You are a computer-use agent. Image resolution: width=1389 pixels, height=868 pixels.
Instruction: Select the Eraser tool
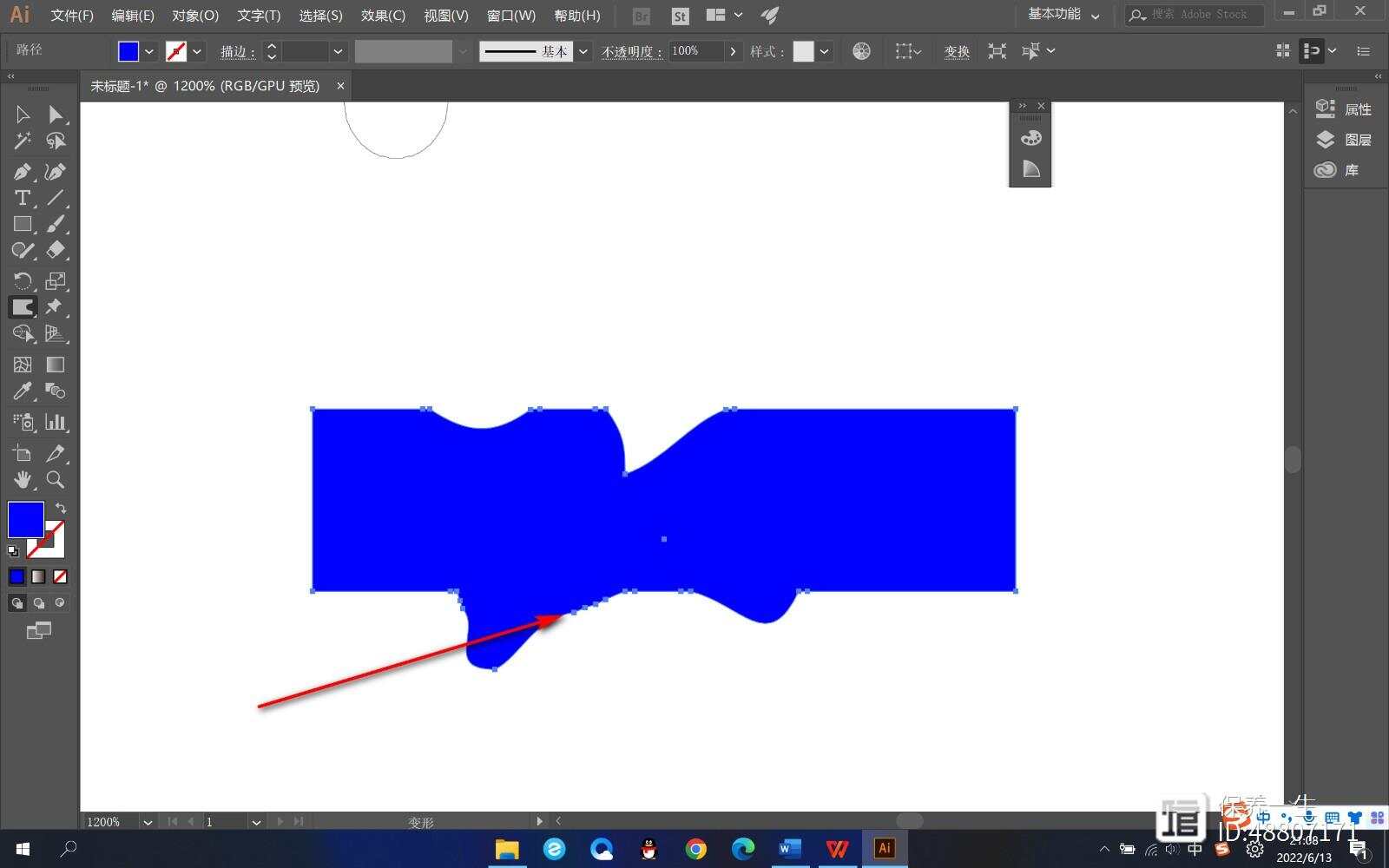(56, 251)
